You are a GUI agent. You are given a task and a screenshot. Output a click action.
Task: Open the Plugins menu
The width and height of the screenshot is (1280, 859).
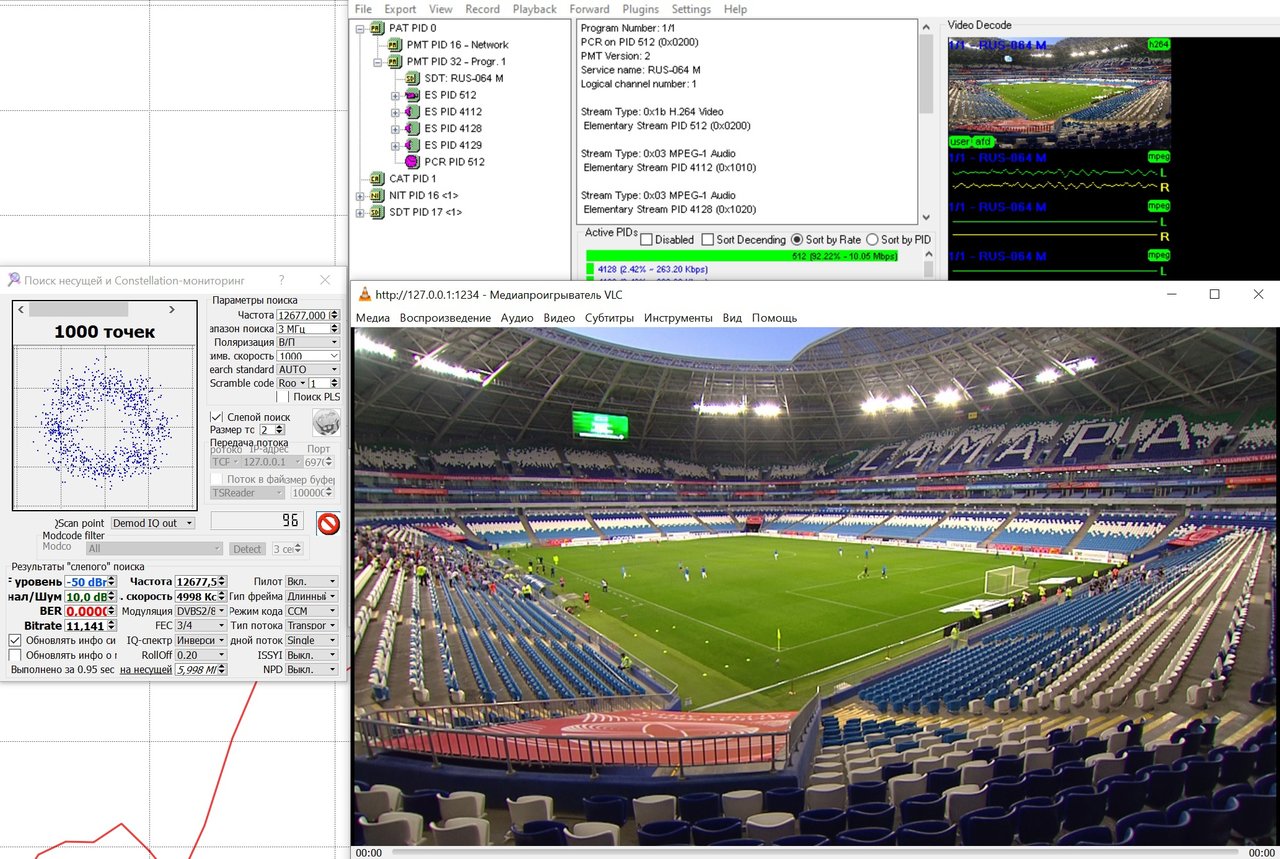point(641,9)
